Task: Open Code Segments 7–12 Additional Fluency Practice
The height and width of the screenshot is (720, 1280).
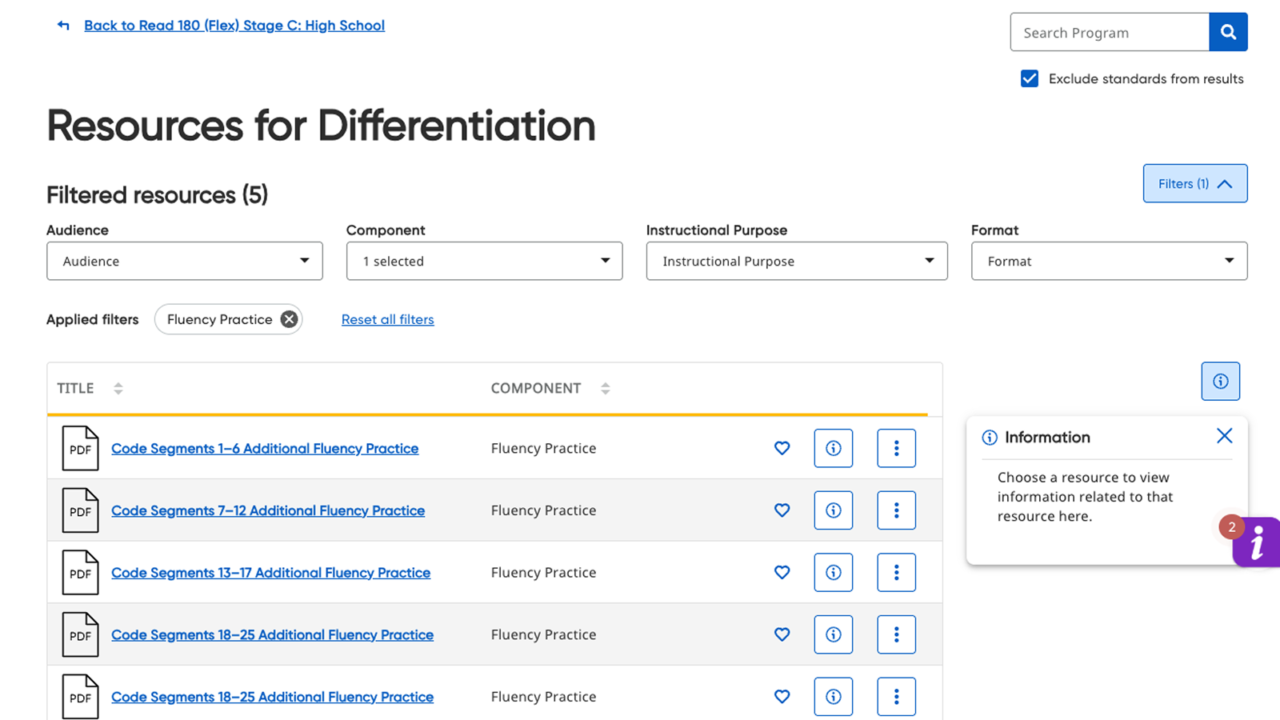Action: point(268,510)
